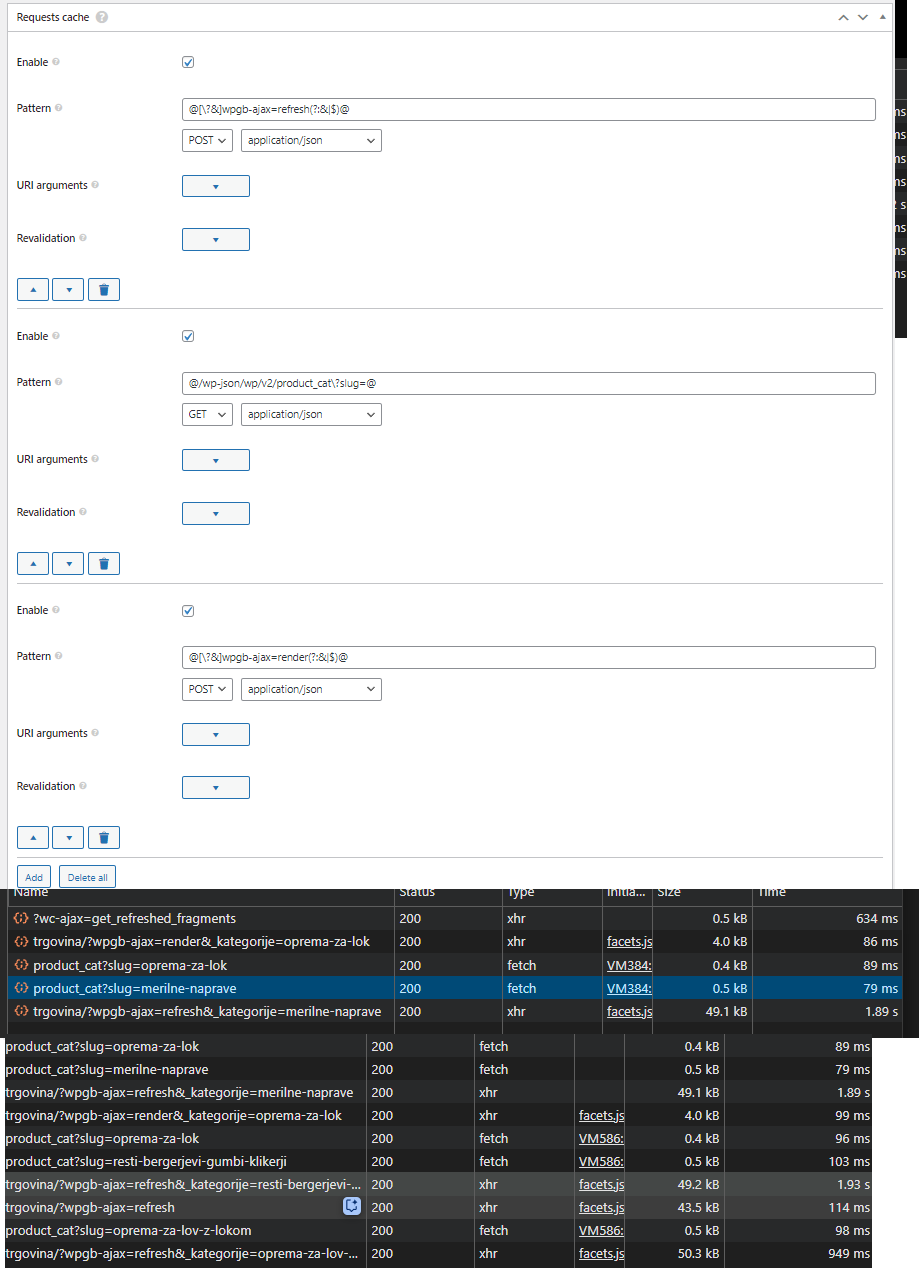Move the wpgb-ajax=render rule up
The image size is (919, 1272).
tap(33, 838)
